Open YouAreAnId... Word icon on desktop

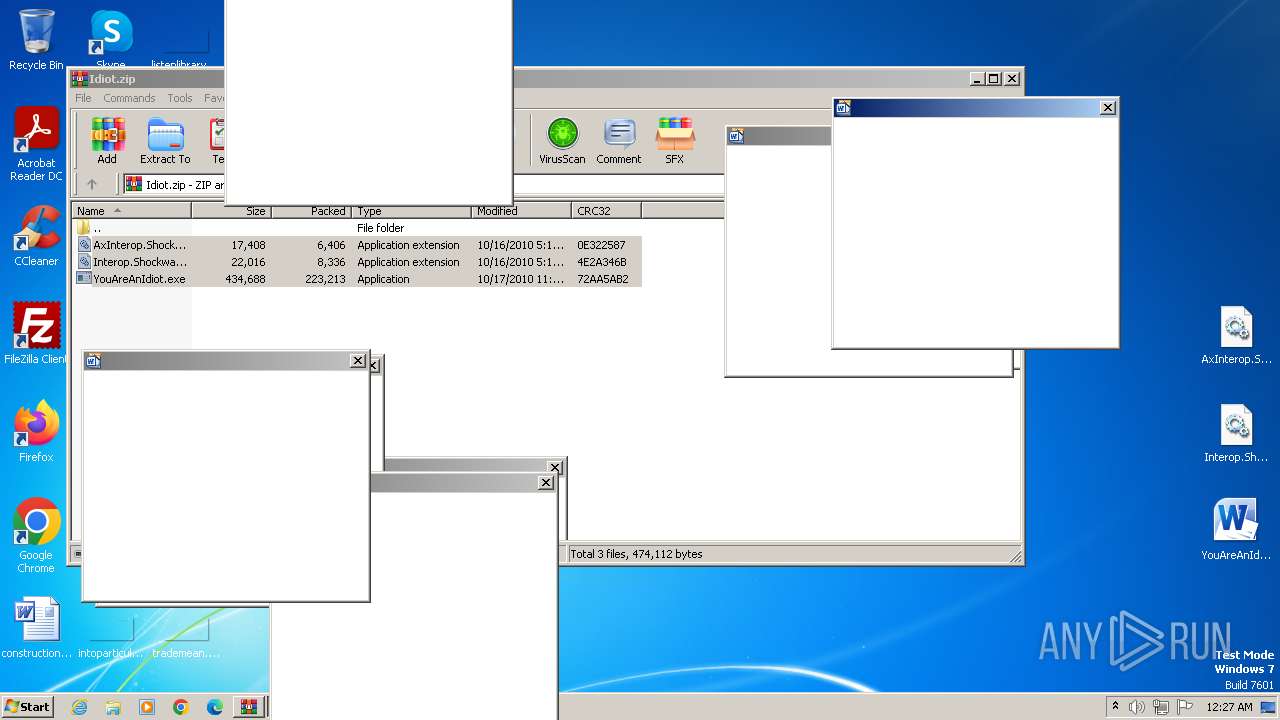1237,530
